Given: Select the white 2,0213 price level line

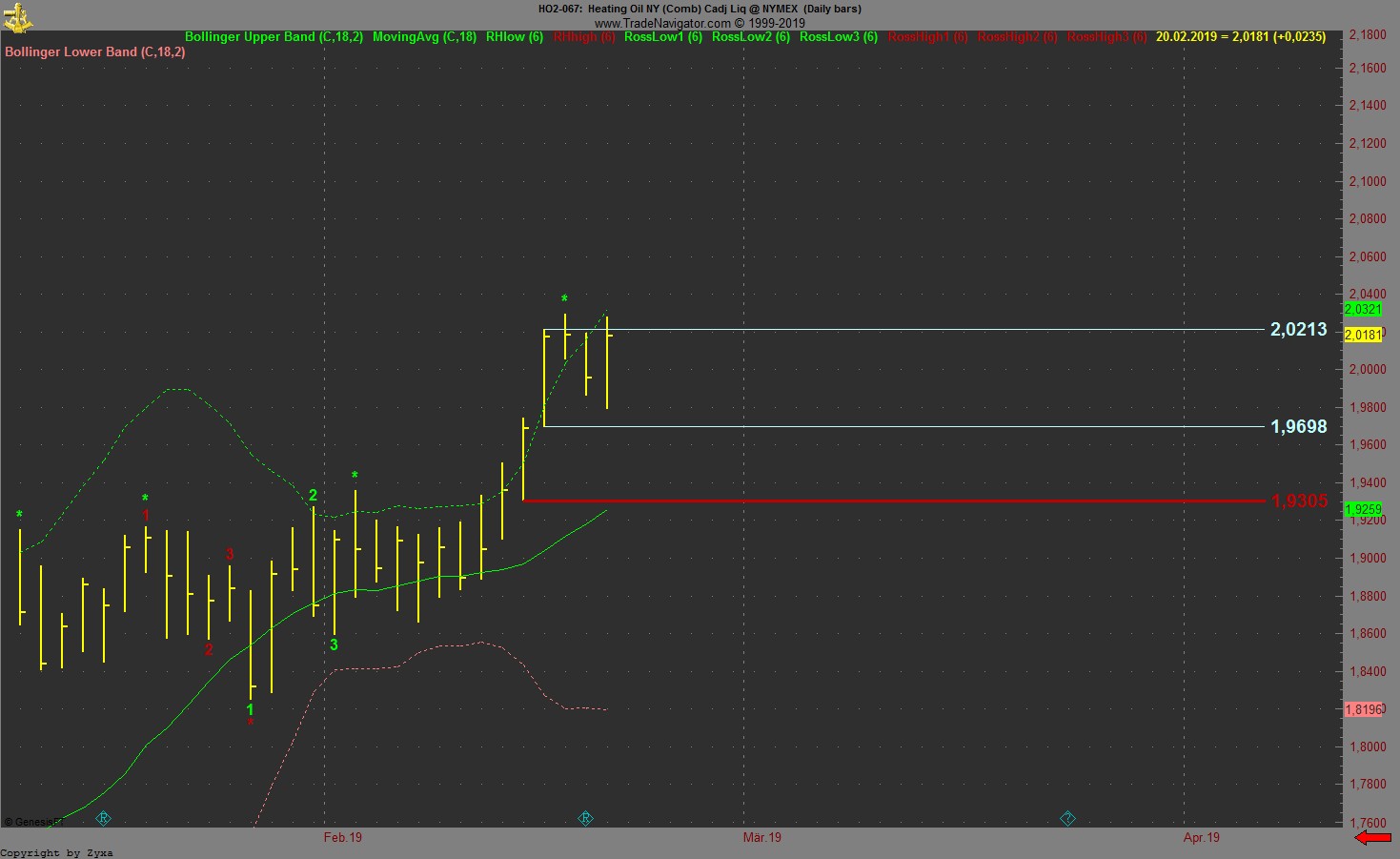Looking at the screenshot, I should 905,329.
